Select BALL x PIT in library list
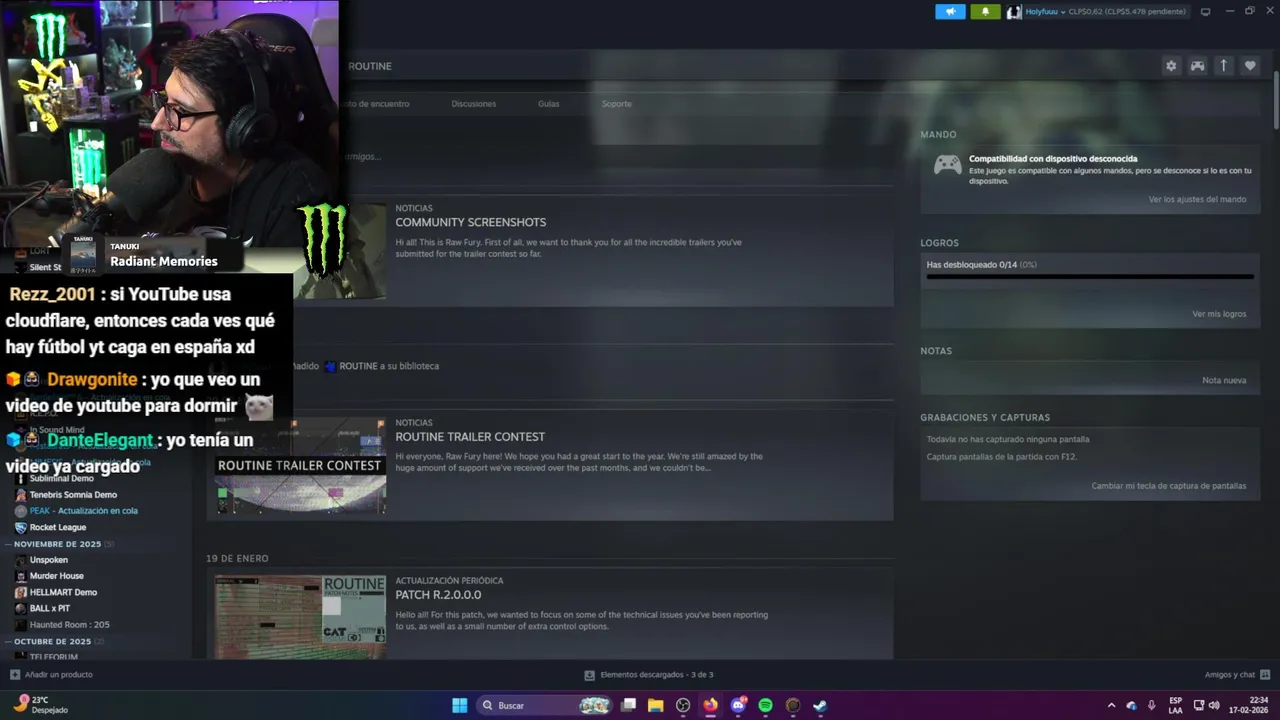Image resolution: width=1280 pixels, height=720 pixels. (50, 608)
